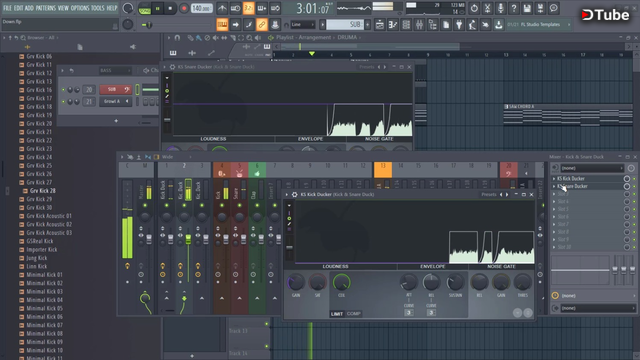Viewport: 640px width, 360px height.
Task: Open the channel rack view icon
Action: pos(406,25)
